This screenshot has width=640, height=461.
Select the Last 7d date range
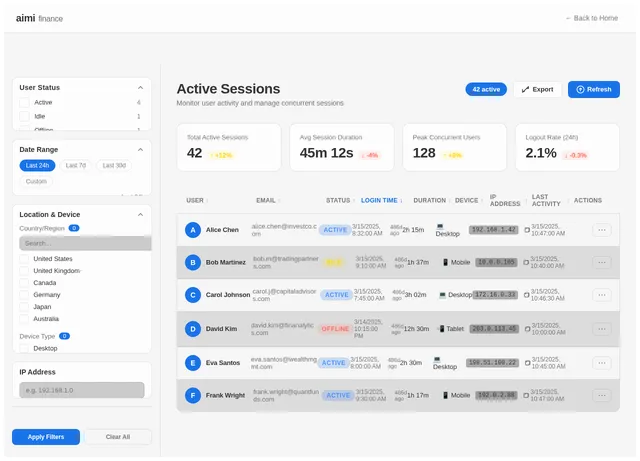pos(76,165)
